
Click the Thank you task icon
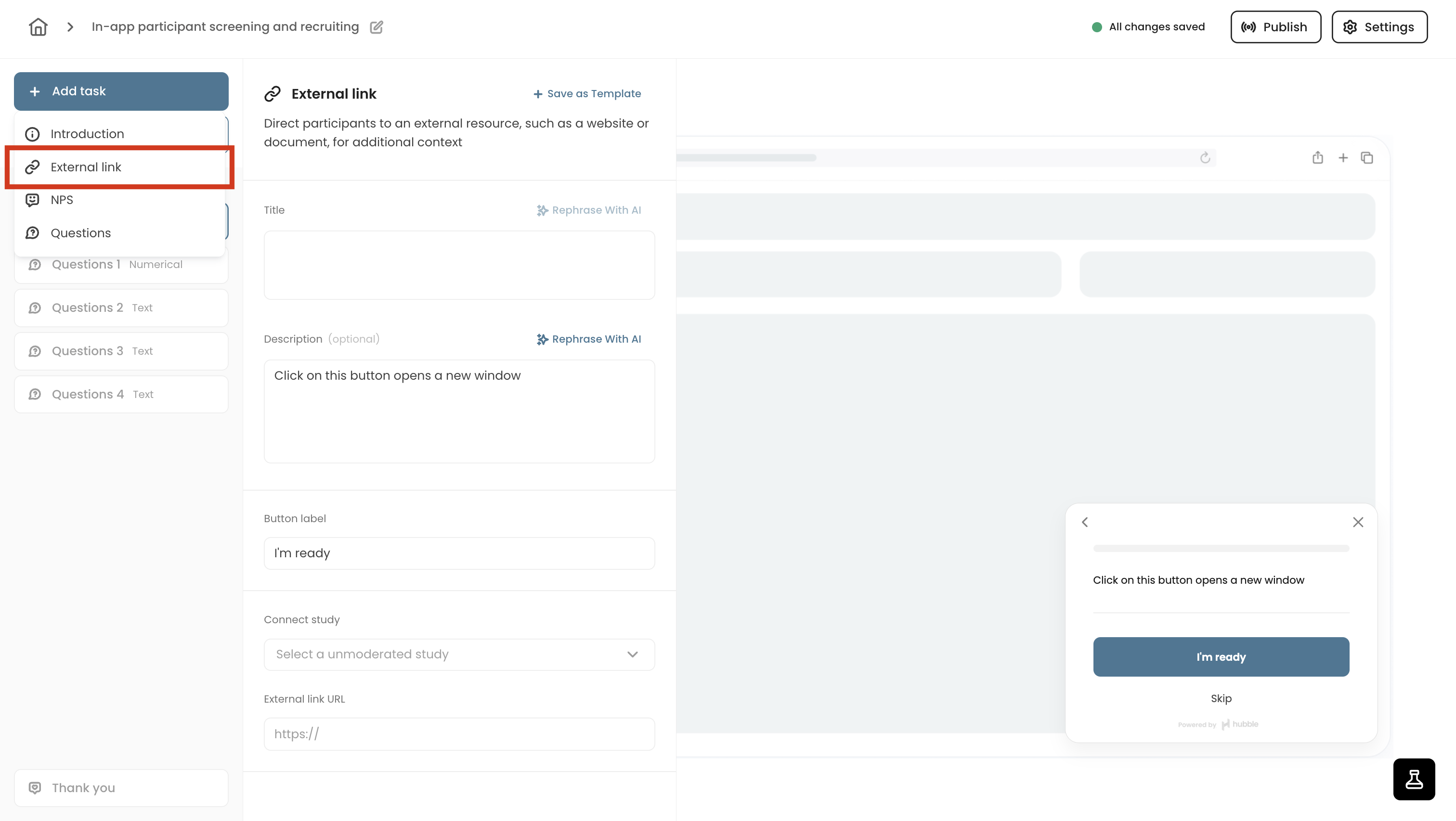point(35,788)
